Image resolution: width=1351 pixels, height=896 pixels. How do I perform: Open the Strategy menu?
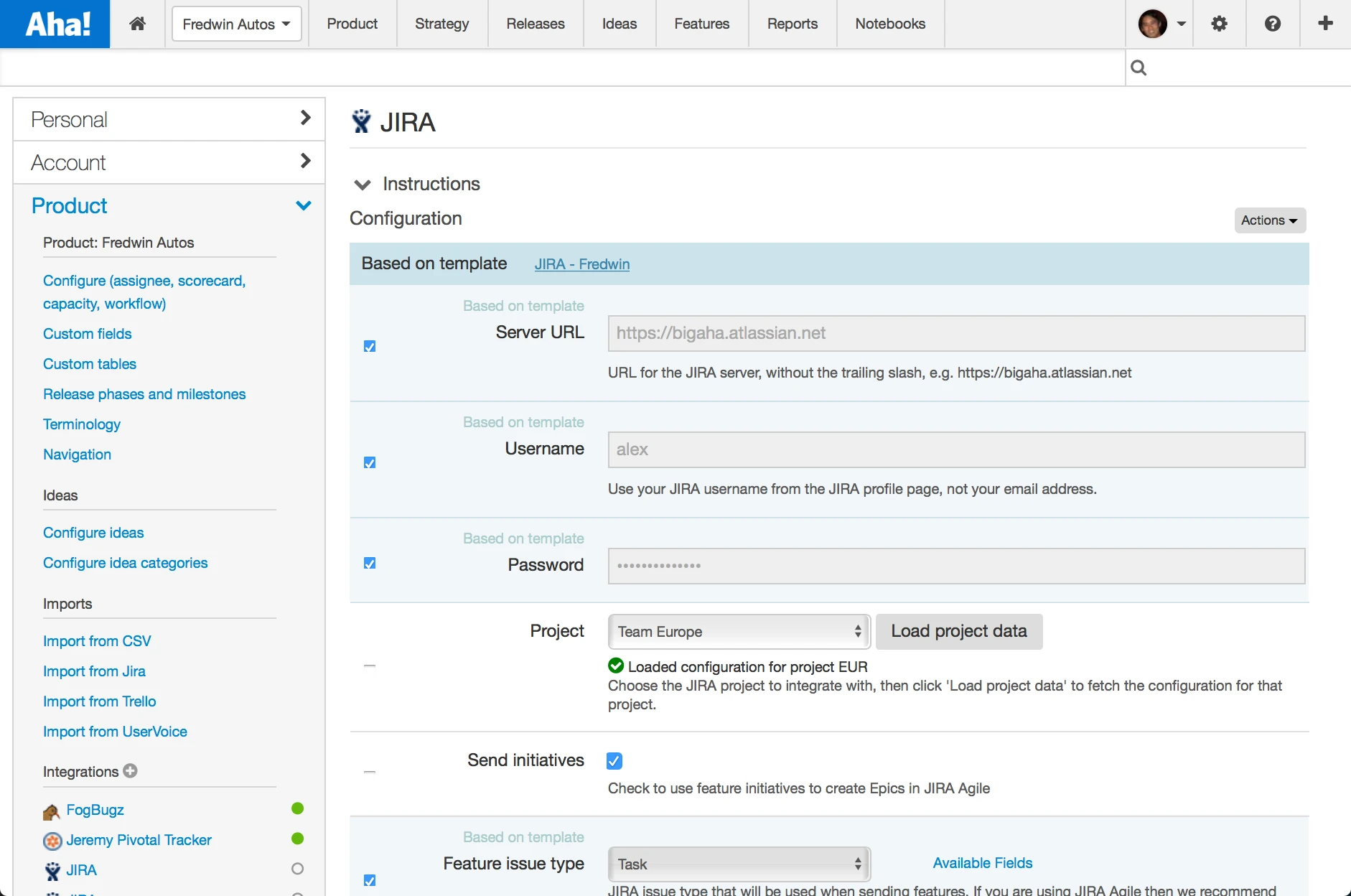pyautogui.click(x=442, y=24)
